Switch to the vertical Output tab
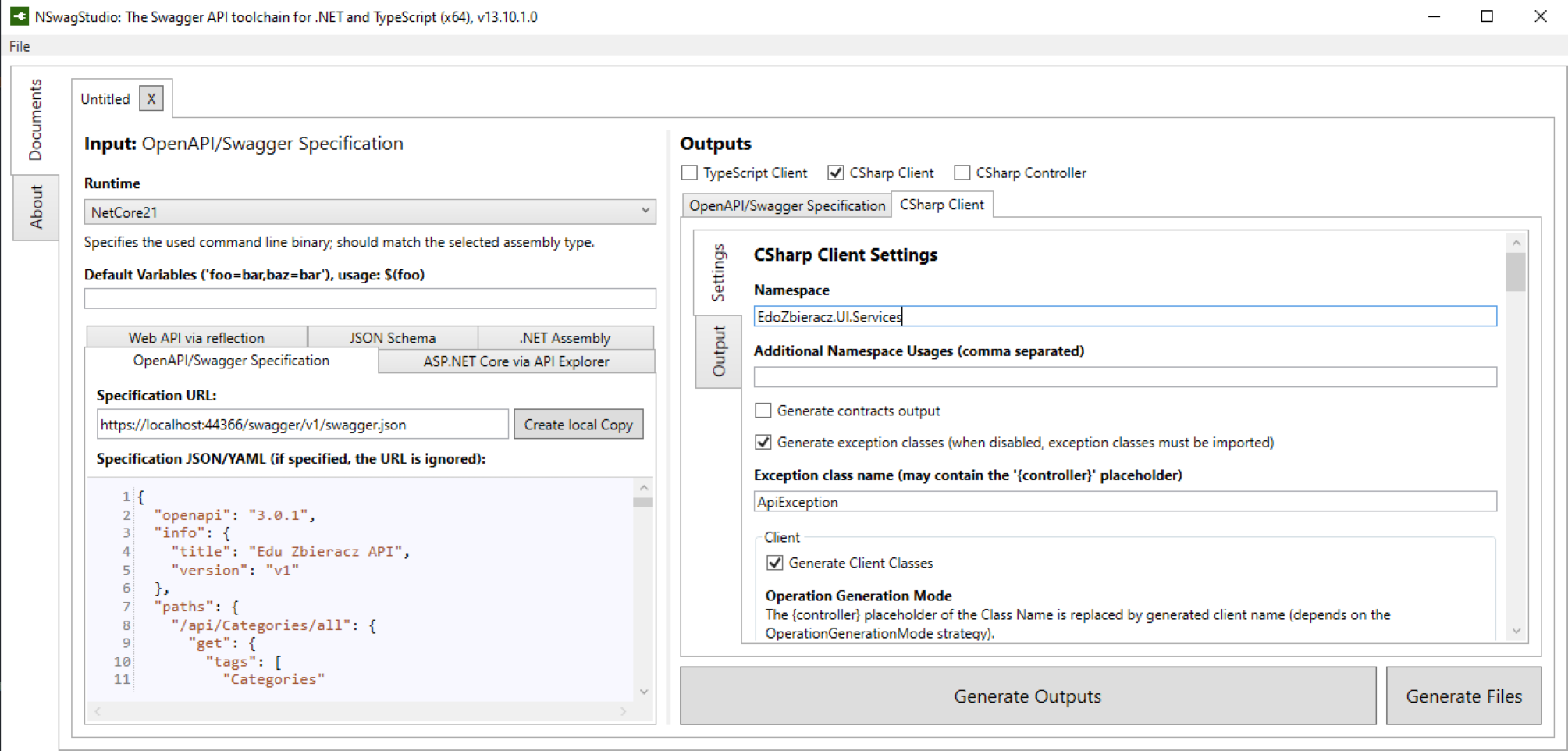 [x=718, y=351]
